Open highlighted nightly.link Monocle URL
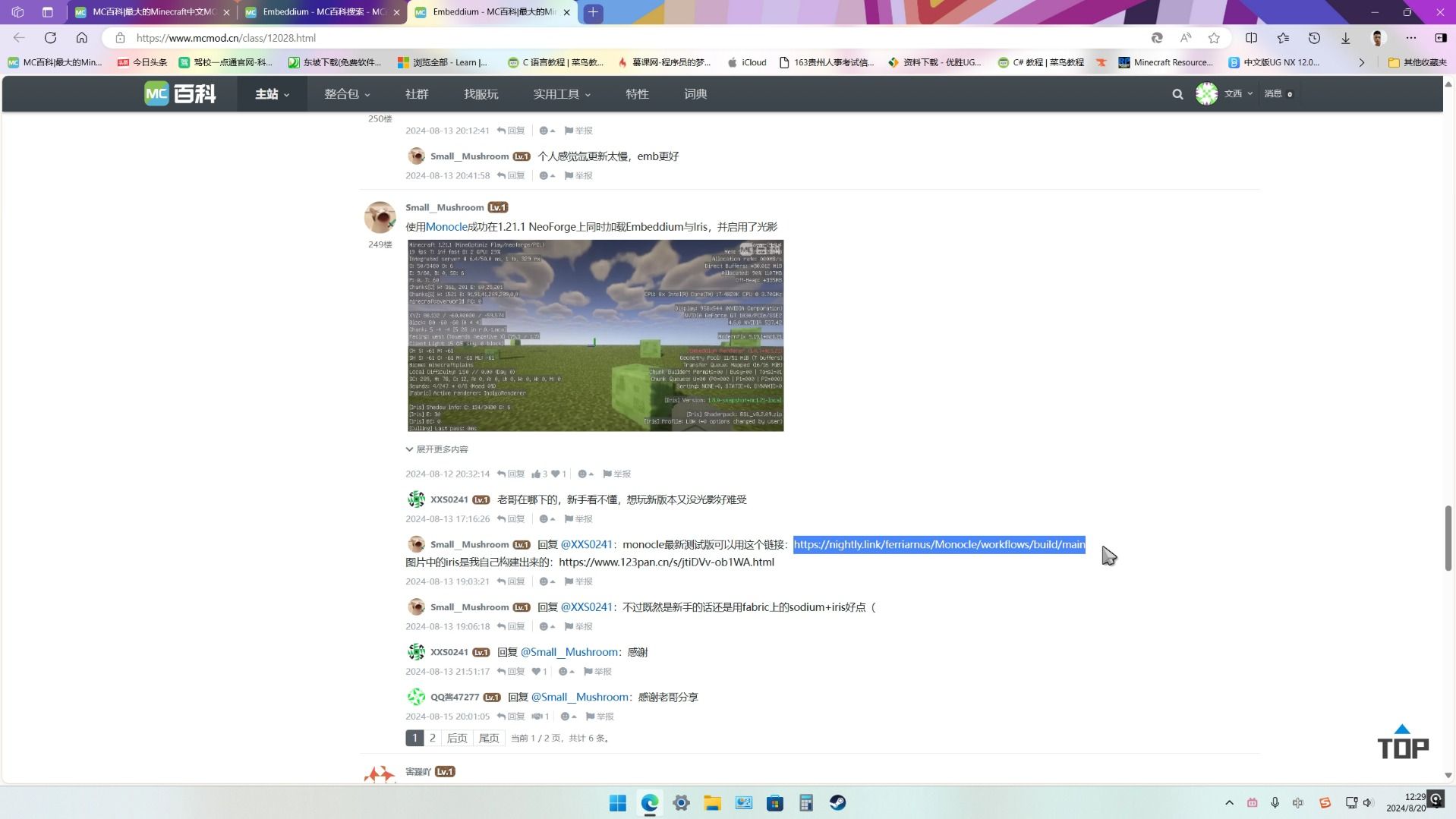Viewport: 1456px width, 819px height. [939, 544]
